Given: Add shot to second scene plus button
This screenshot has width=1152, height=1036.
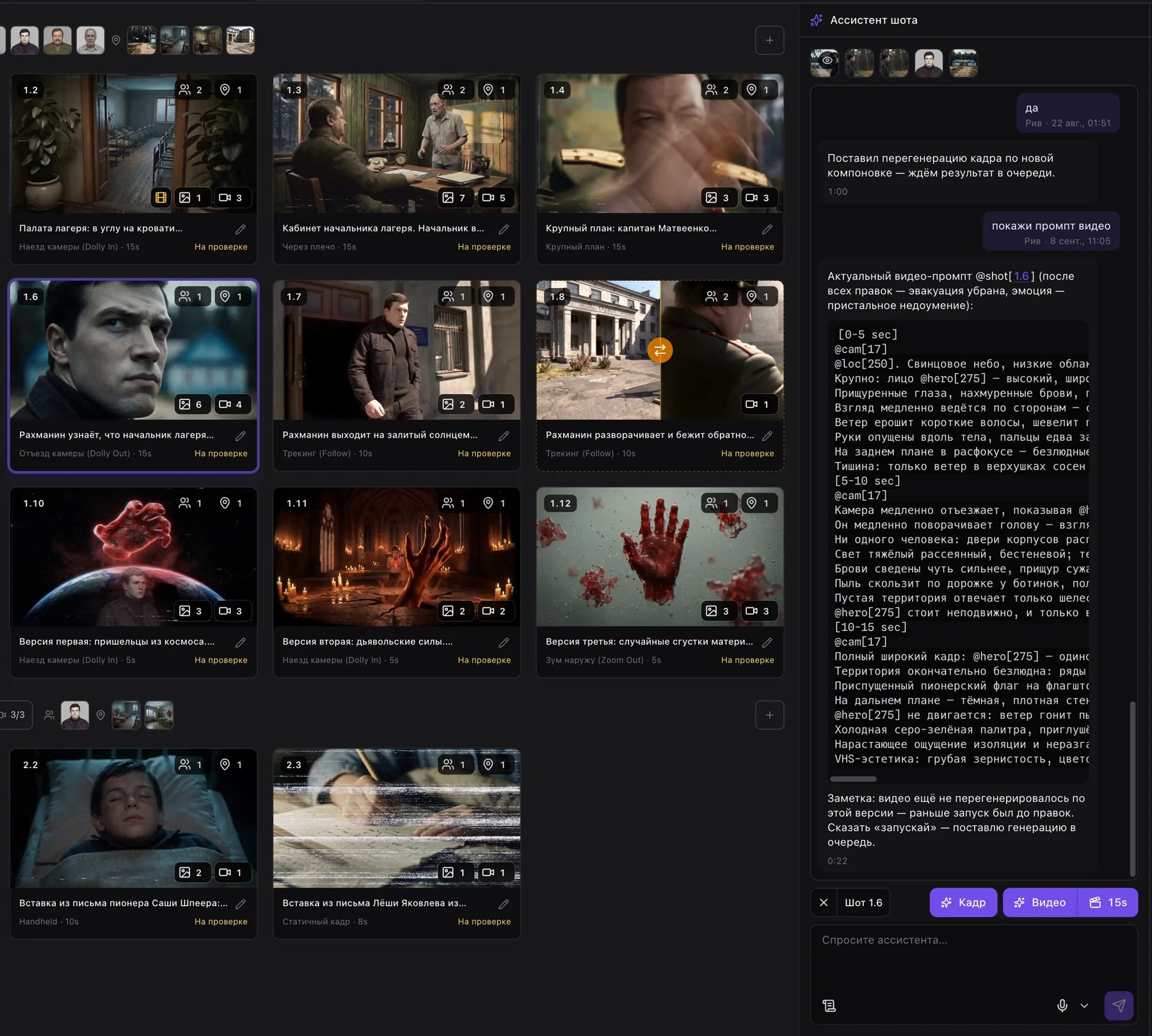Looking at the screenshot, I should pos(769,715).
